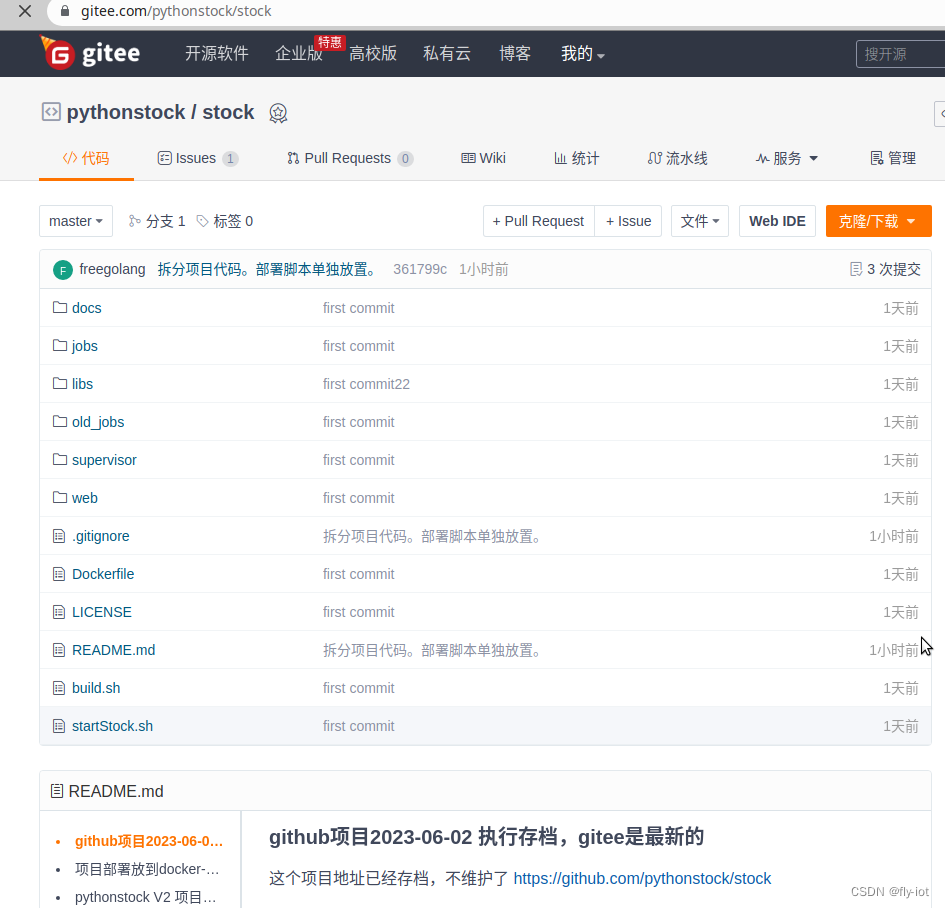
Task: Open the 企业版 menu item
Action: click(299, 54)
